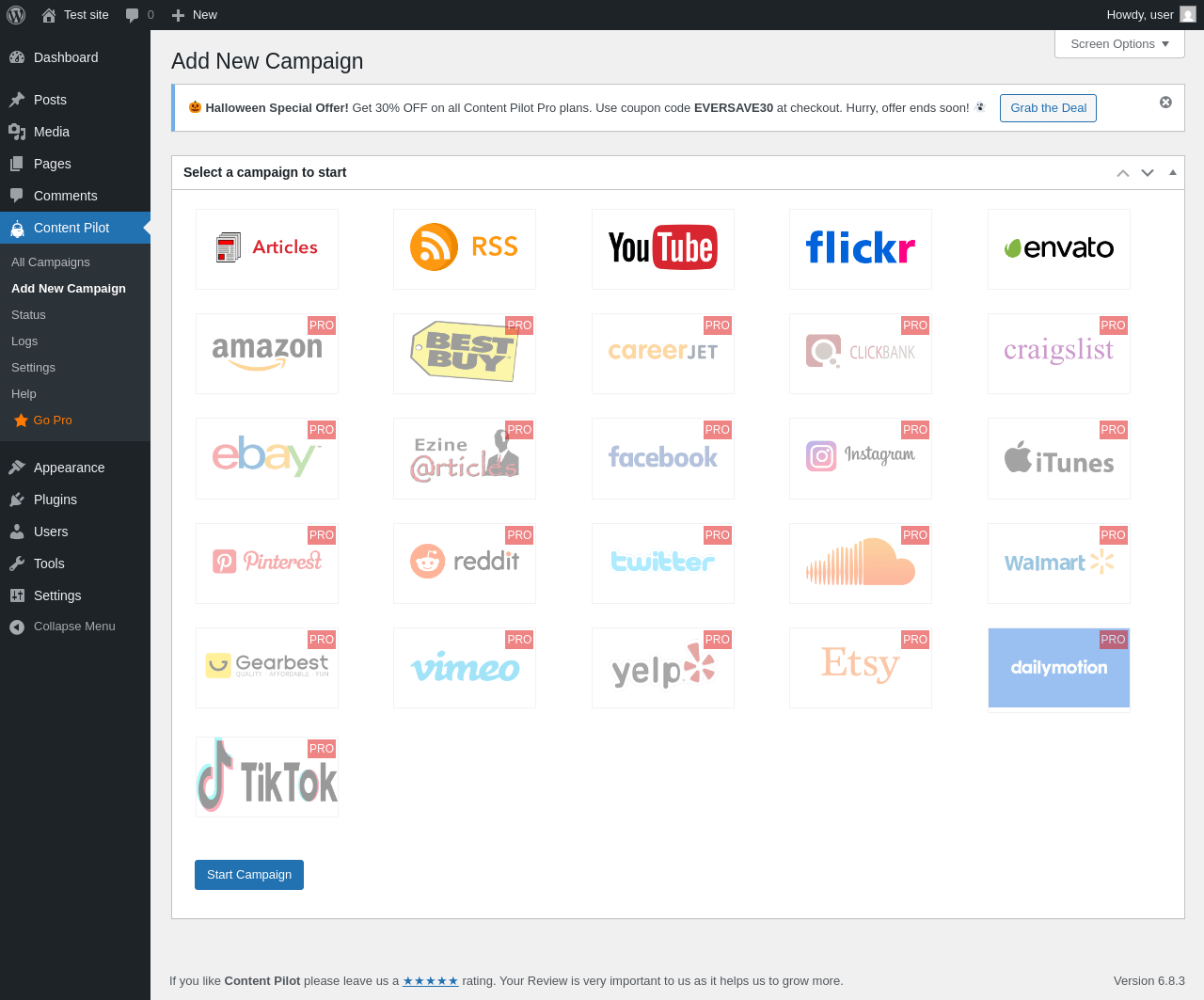Image resolution: width=1204 pixels, height=1000 pixels.
Task: Expand the Screen Options dropdown
Action: pyautogui.click(x=1119, y=43)
